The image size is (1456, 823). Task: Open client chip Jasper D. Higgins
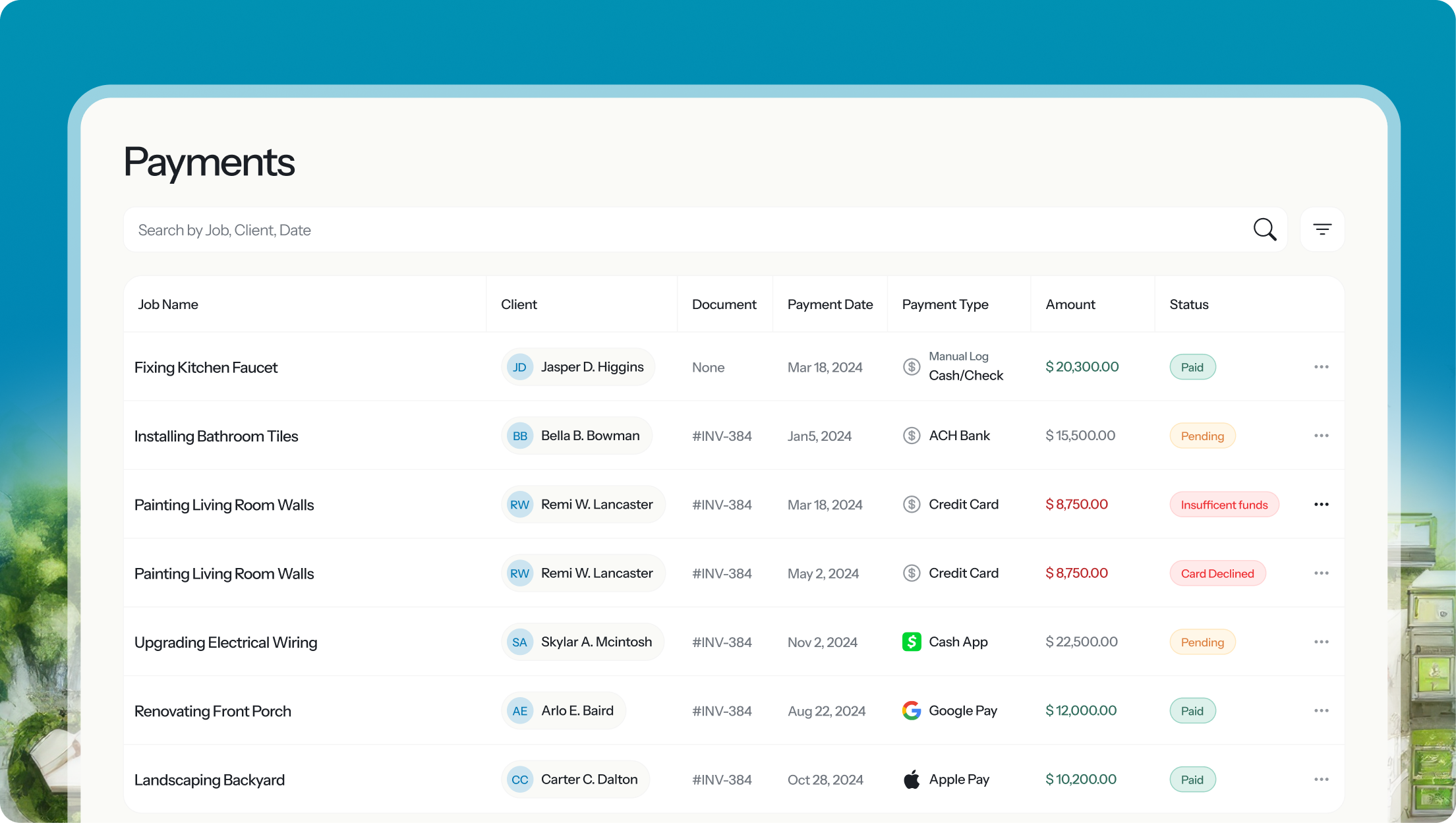[x=578, y=367]
